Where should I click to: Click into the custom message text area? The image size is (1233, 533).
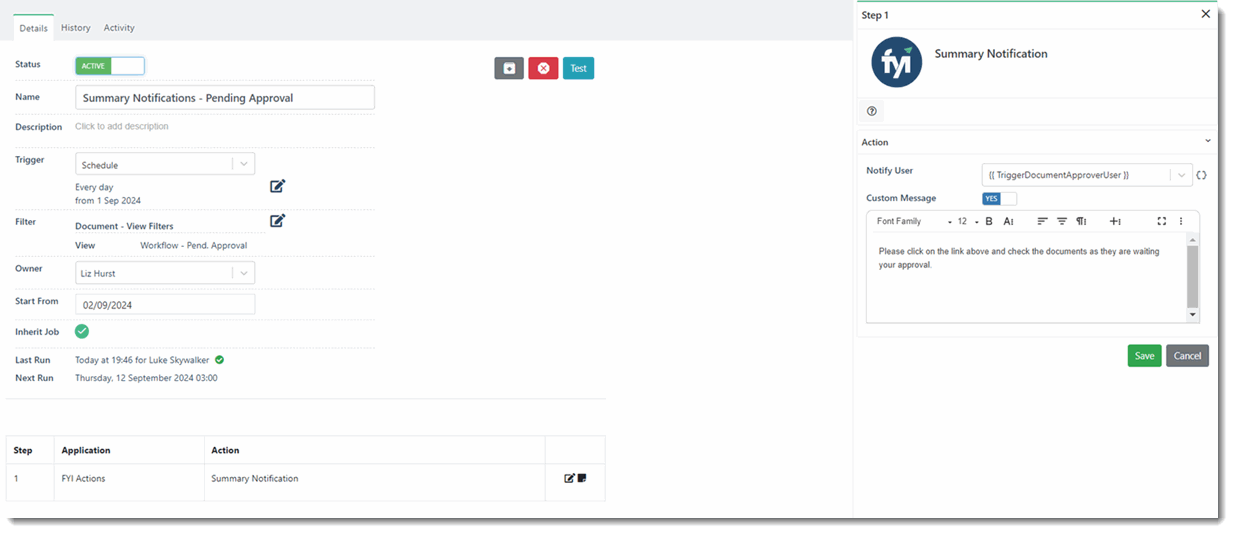pyautogui.click(x=1026, y=278)
